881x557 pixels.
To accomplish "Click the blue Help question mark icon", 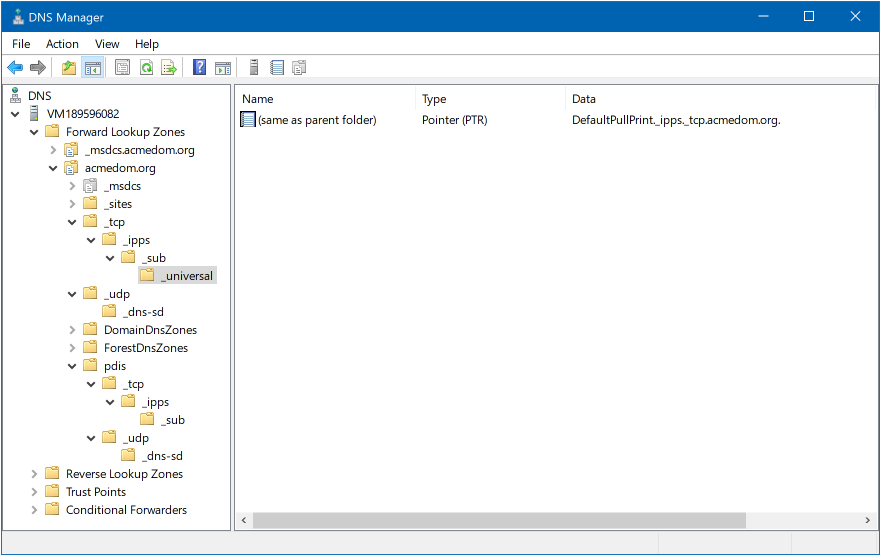I will pyautogui.click(x=199, y=68).
